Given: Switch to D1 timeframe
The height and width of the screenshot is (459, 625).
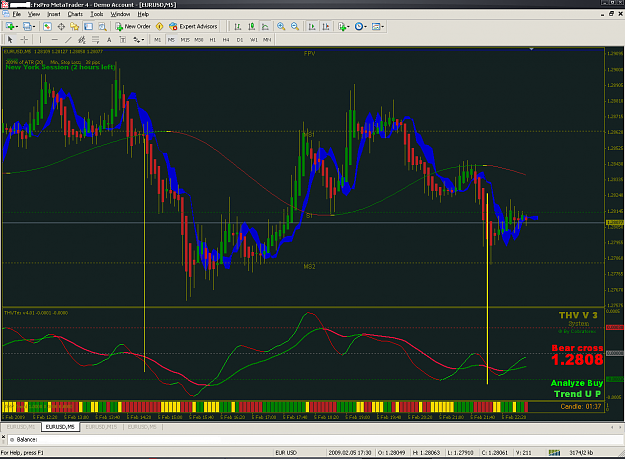Looking at the screenshot, I should click(240, 40).
